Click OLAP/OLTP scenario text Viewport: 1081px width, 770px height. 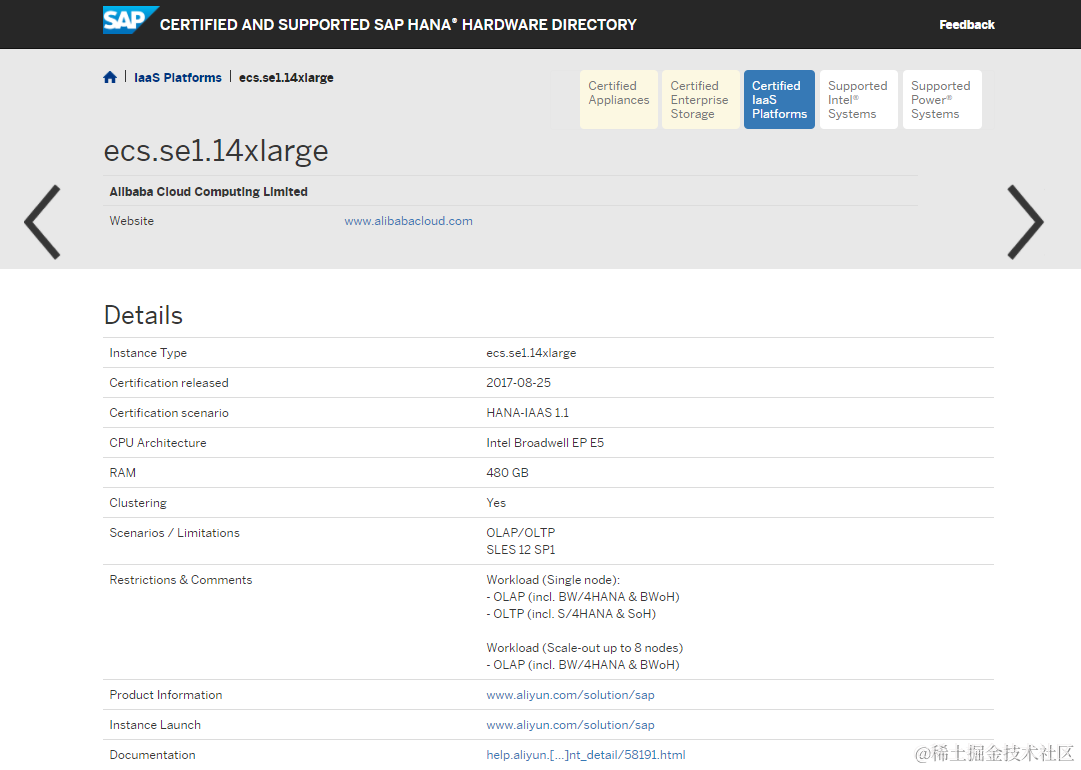click(521, 533)
